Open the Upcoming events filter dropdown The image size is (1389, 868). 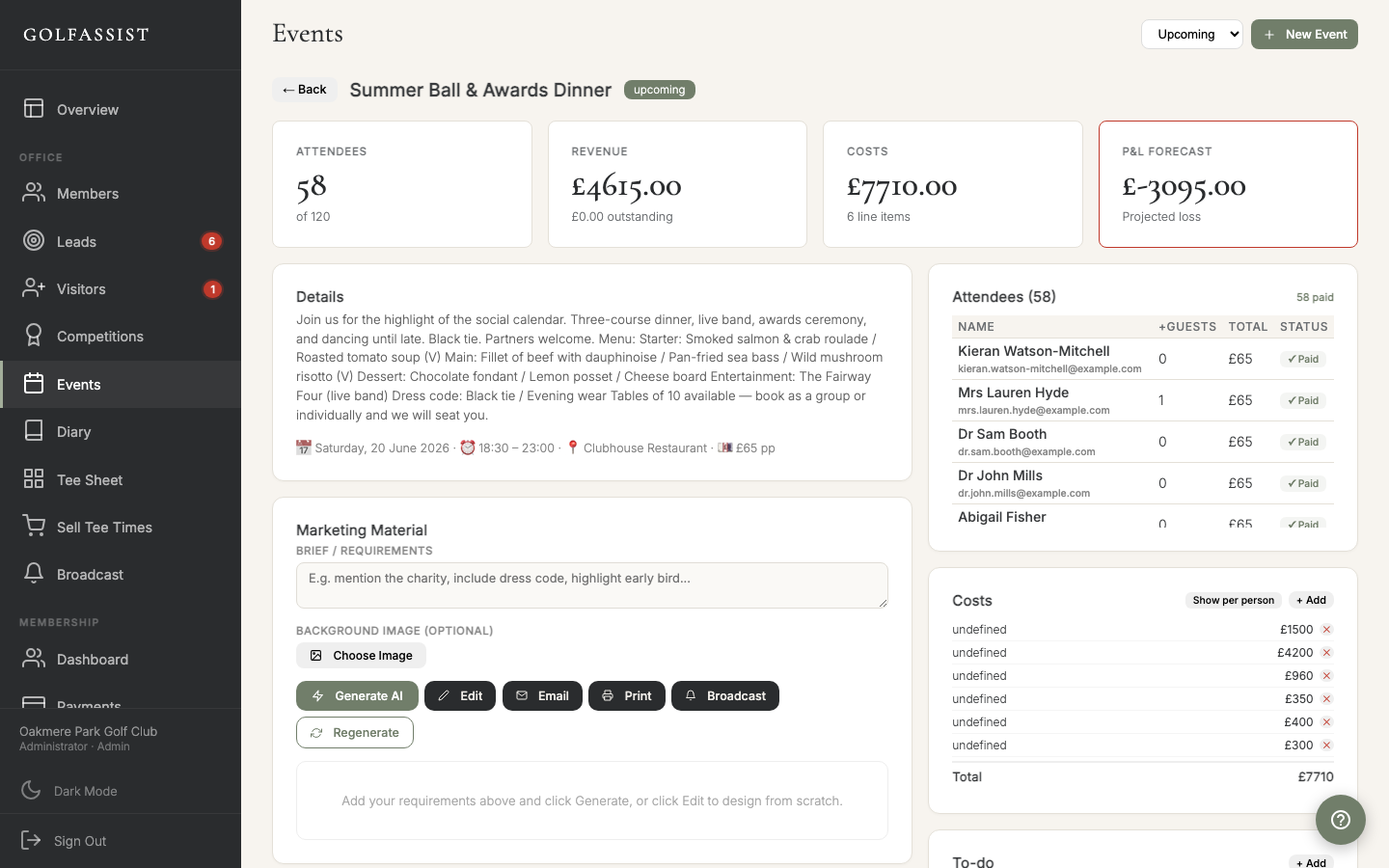1192,34
